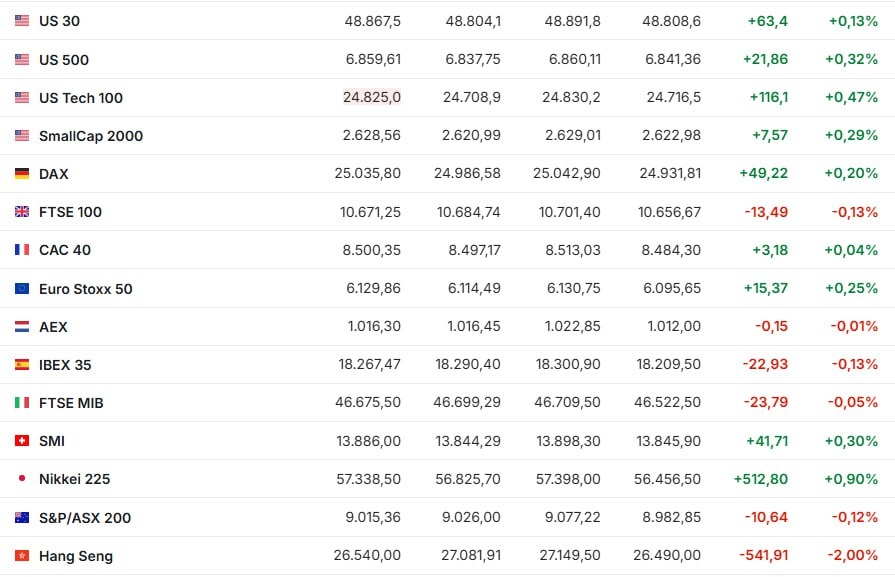Click the German flag next to DAX

point(22,174)
